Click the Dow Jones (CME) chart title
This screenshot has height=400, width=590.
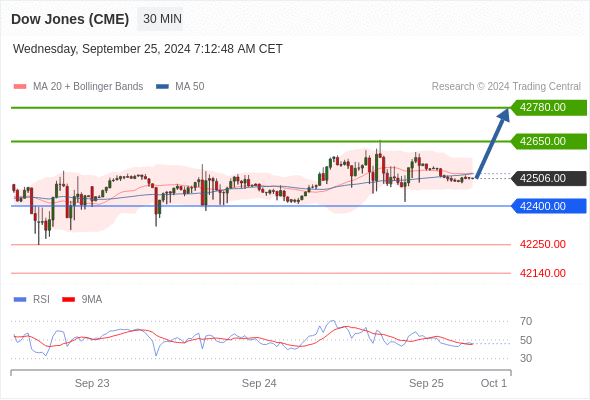click(70, 19)
